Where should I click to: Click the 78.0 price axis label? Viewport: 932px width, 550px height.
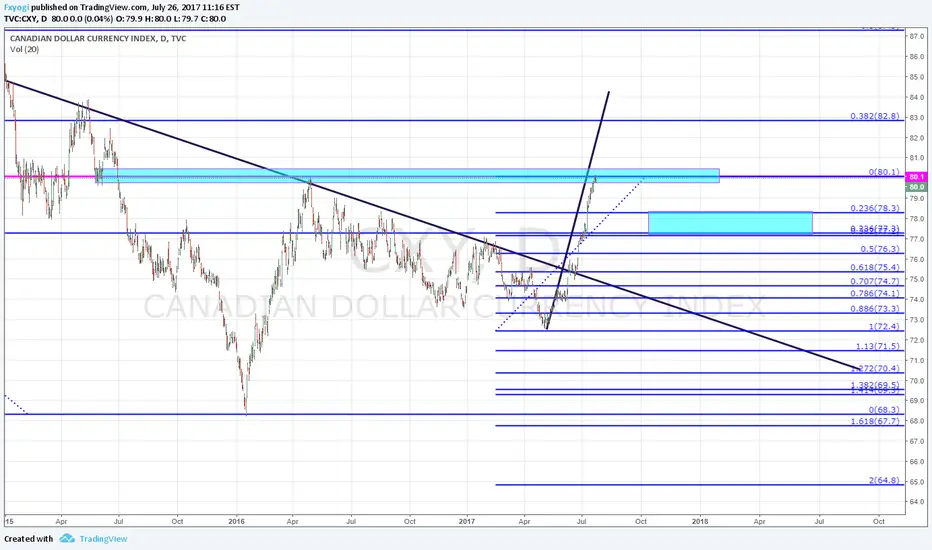click(x=916, y=218)
